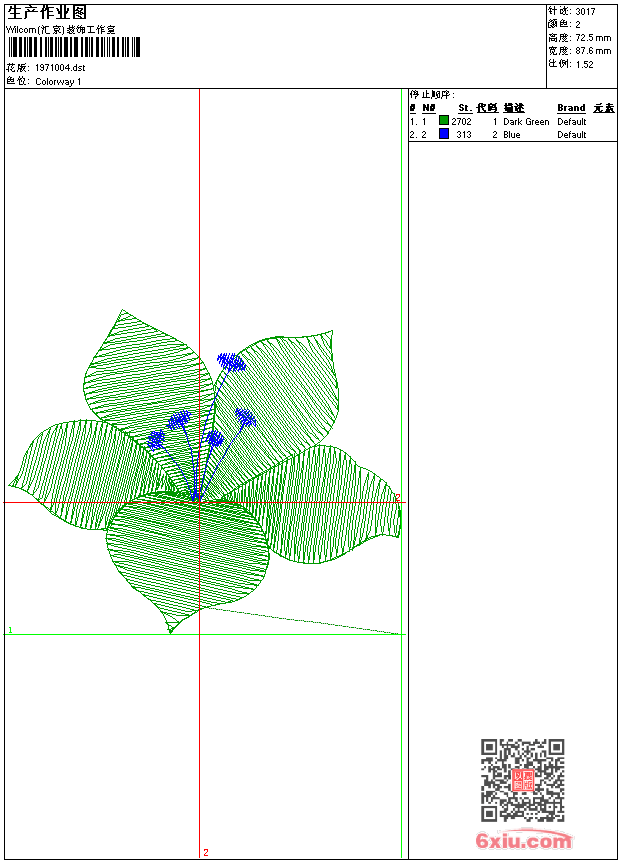
Task: Select the St. column header
Action: (464, 108)
